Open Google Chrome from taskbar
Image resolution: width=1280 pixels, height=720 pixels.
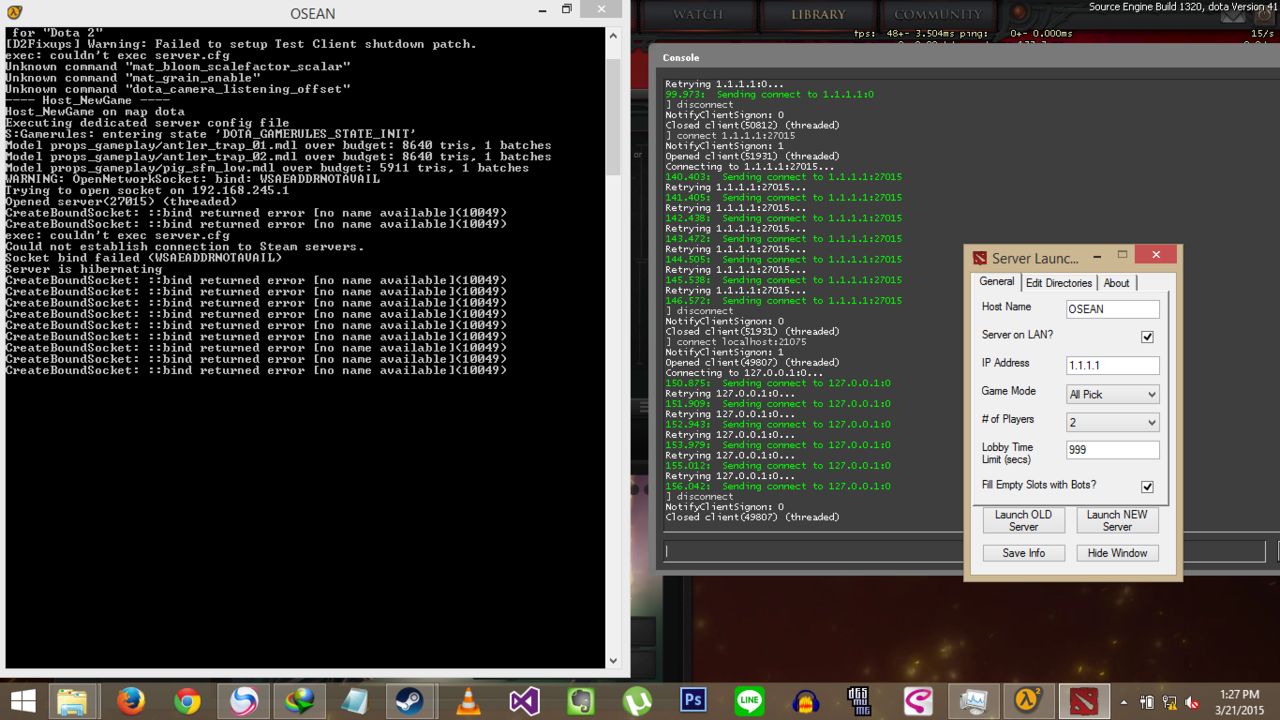coord(187,701)
